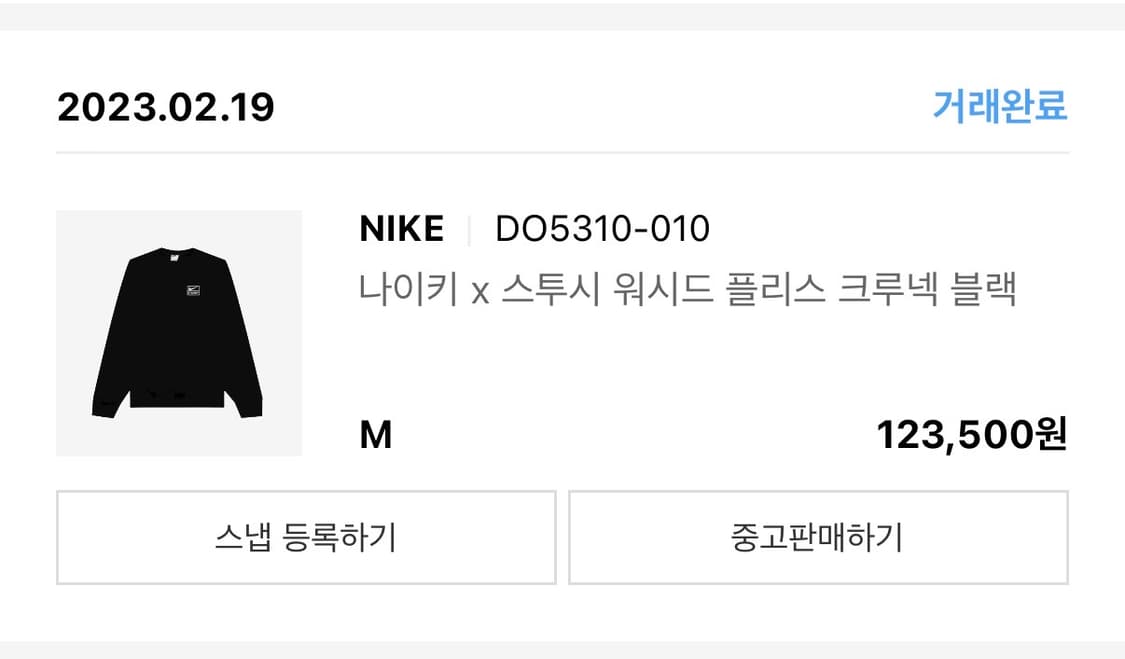Click the model number next to NIKE
1125x659 pixels.
point(601,228)
